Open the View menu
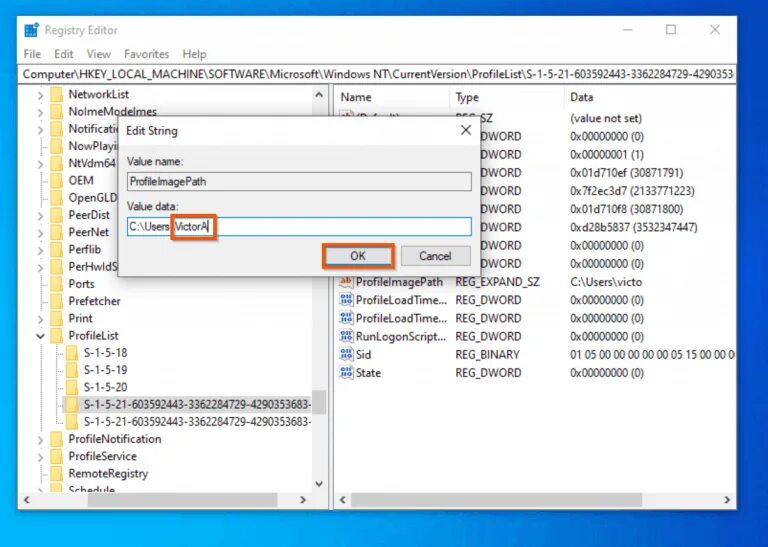 (98, 54)
